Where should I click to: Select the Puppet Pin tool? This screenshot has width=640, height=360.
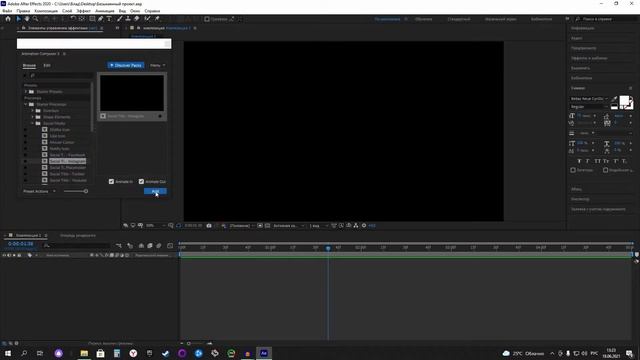(x=157, y=19)
